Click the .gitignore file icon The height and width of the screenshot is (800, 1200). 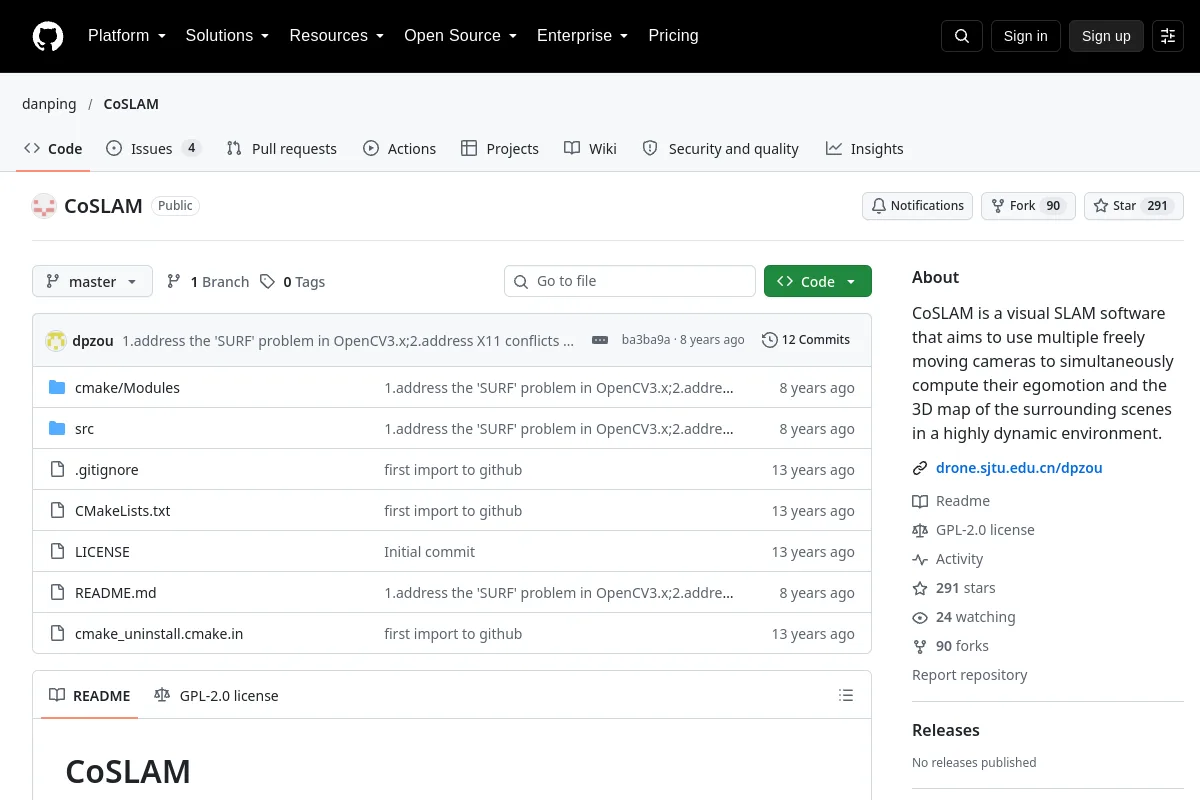tap(57, 470)
